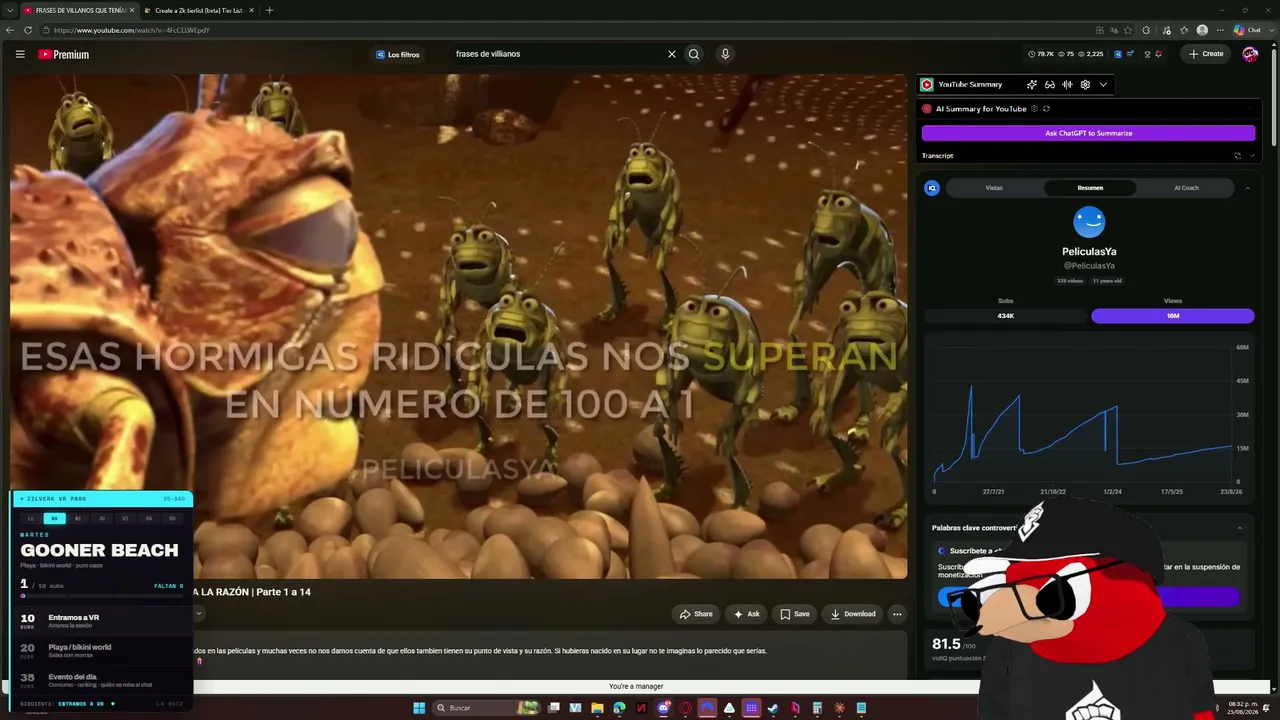Clear the search box with the X
The width and height of the screenshot is (1280, 720).
(672, 54)
